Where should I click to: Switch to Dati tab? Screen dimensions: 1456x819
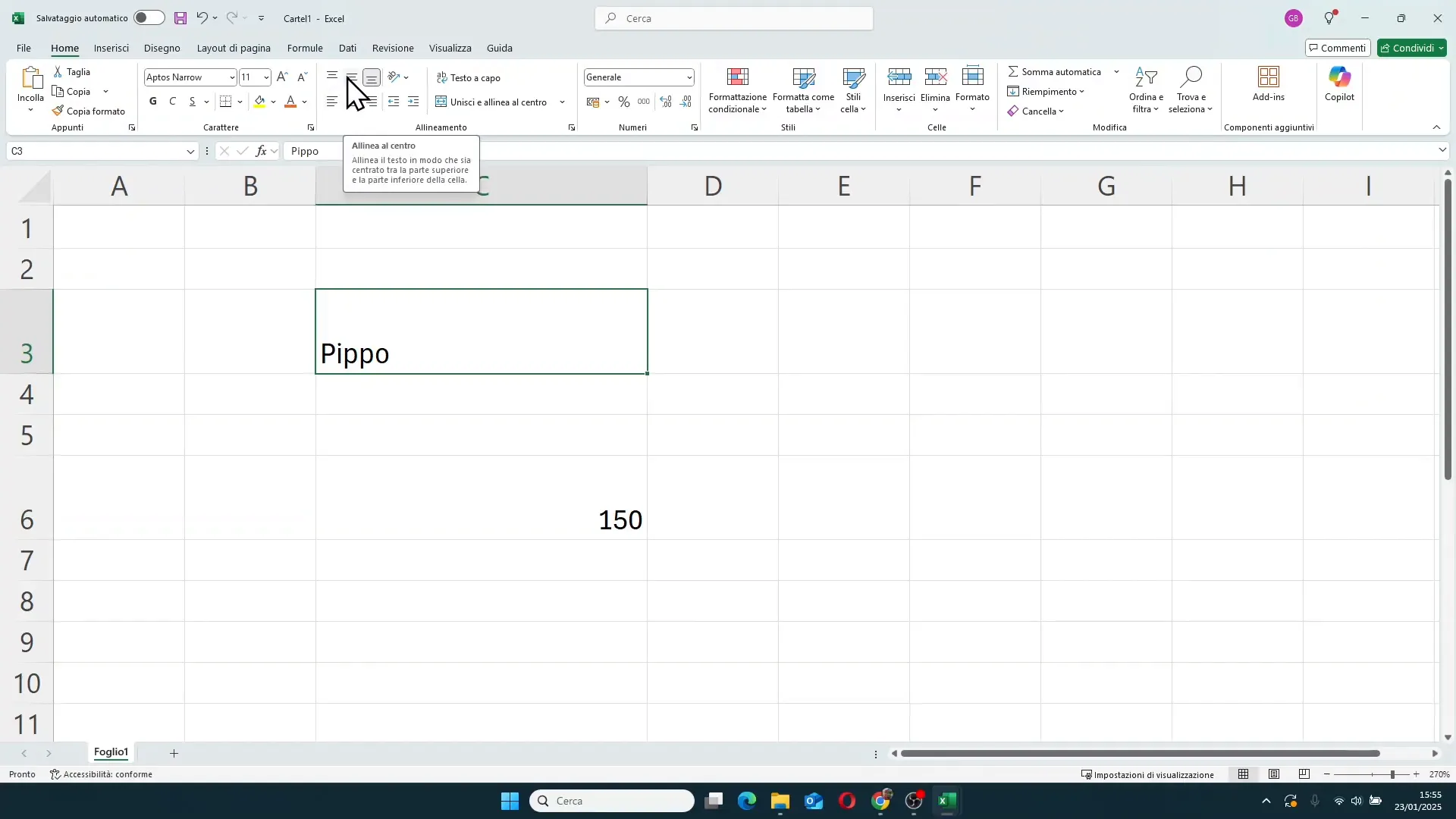pyautogui.click(x=347, y=48)
